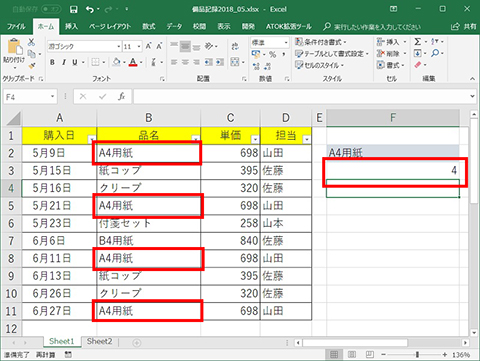Click the Comma Style icon
The width and height of the screenshot is (480, 361).
click(284, 54)
